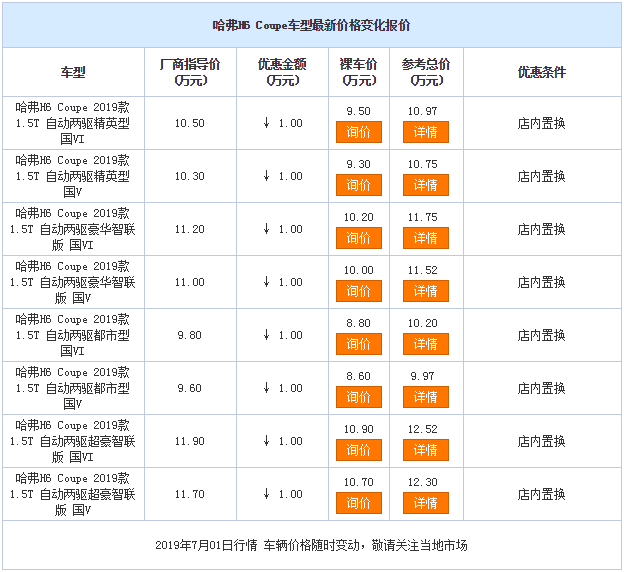Click bare car price value 10.90

click(359, 429)
